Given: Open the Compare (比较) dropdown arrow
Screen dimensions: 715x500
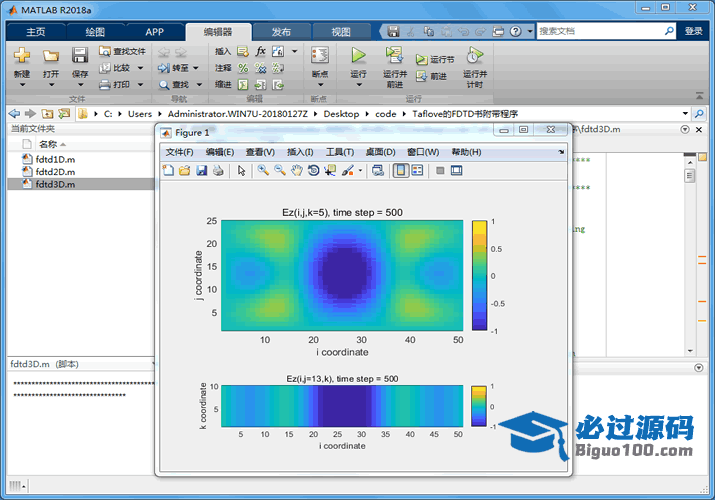Looking at the screenshot, I should pos(140,68).
